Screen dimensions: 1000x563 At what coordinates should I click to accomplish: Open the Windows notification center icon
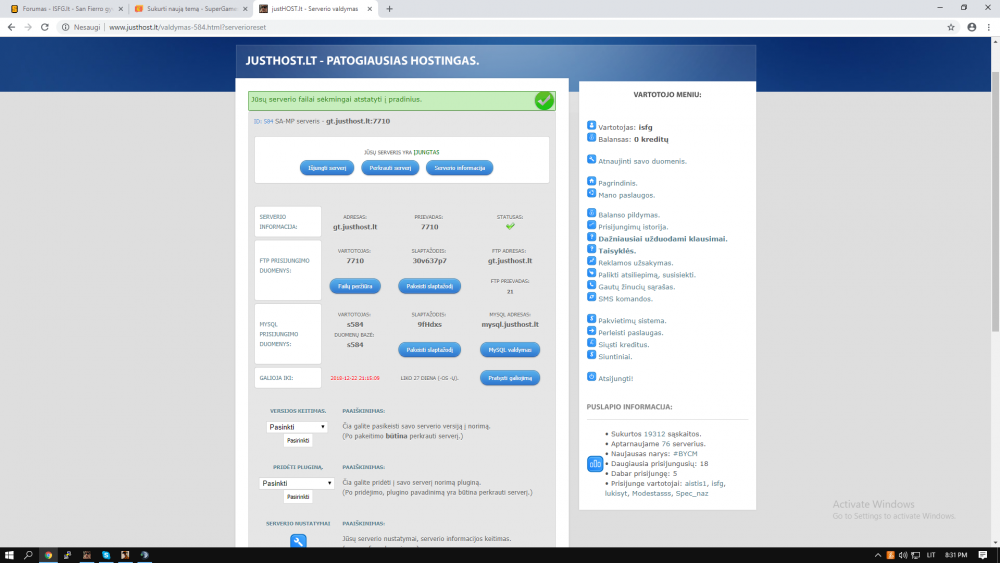click(983, 555)
